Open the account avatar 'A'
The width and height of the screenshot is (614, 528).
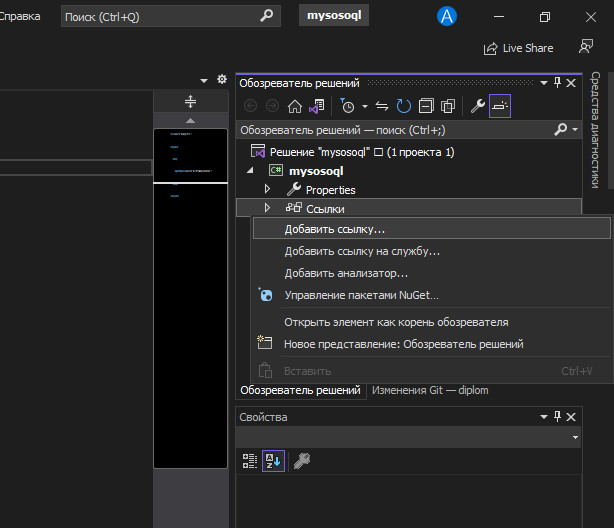coord(446,16)
